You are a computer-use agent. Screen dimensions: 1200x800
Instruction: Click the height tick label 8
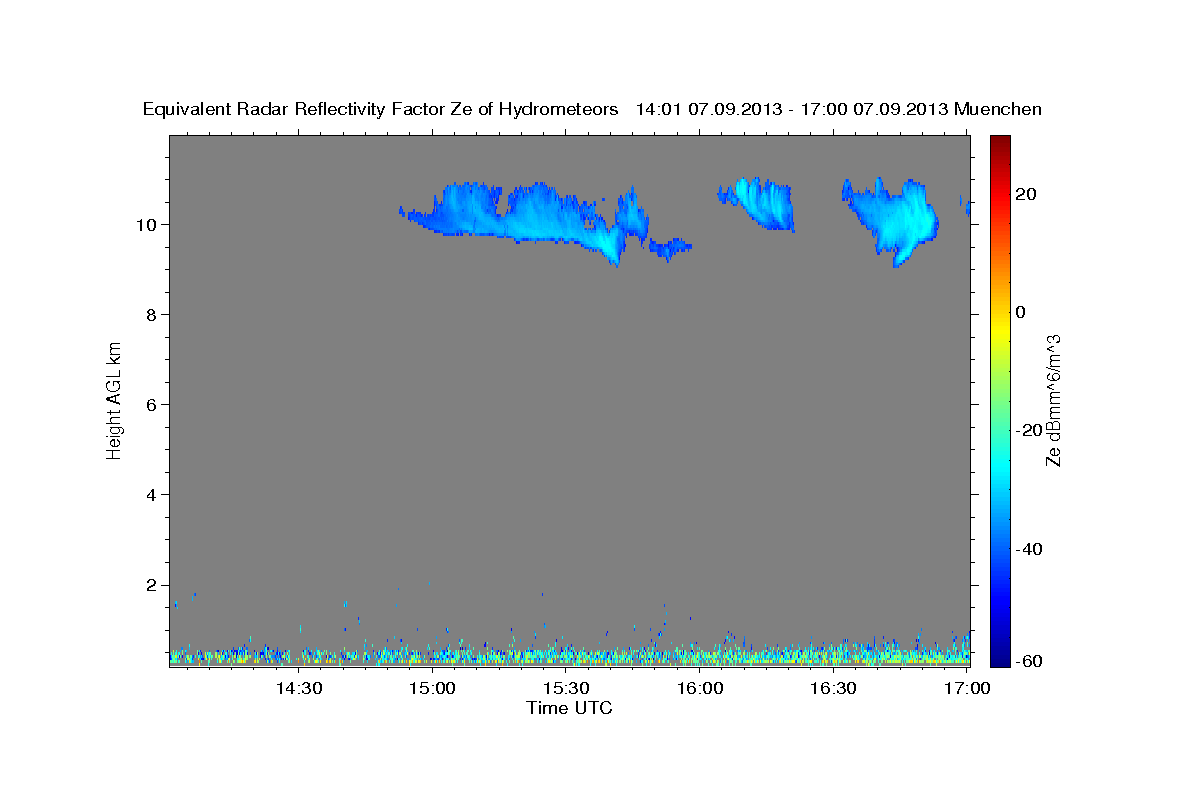[152, 314]
